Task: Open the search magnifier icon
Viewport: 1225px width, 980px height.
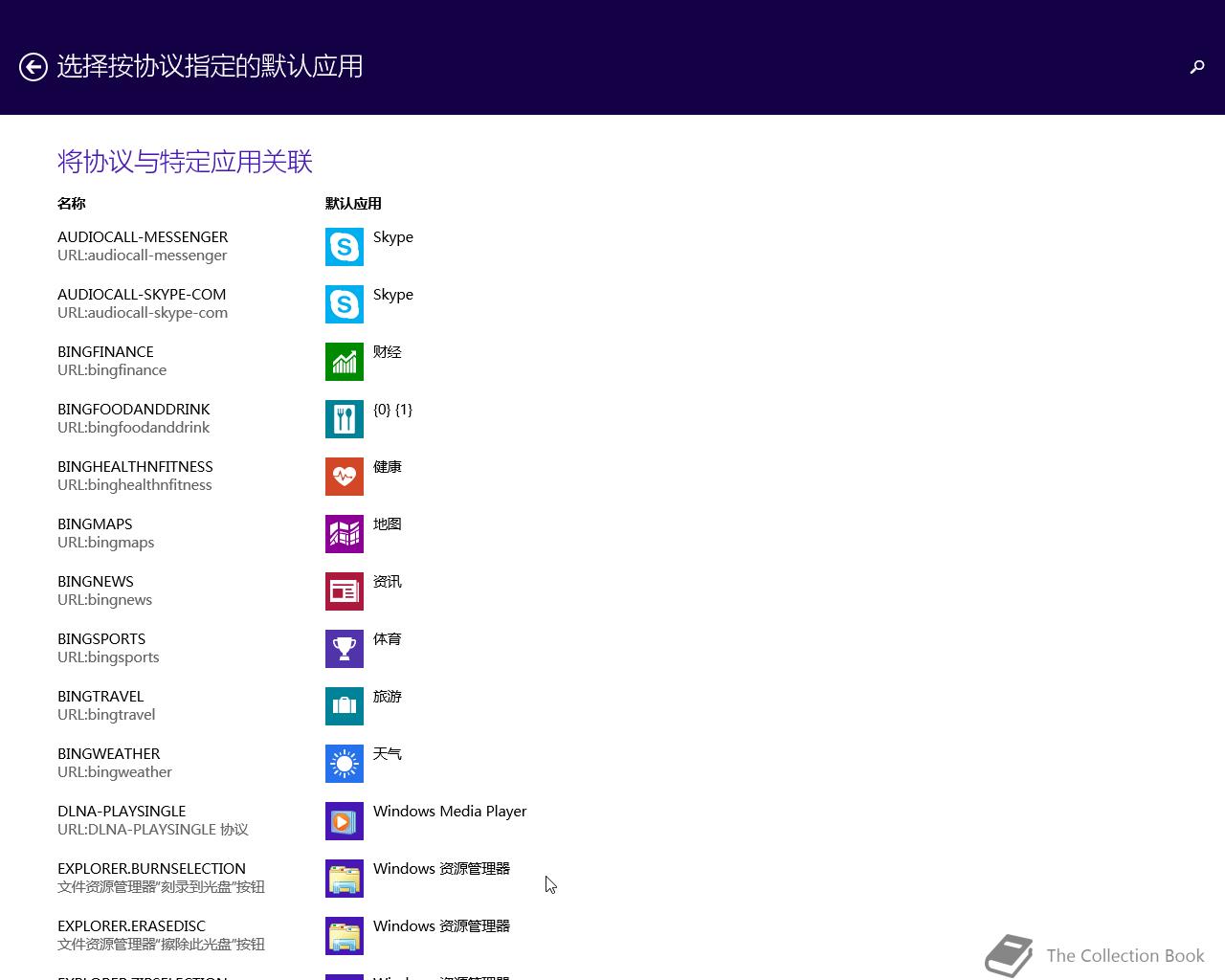Action: pyautogui.click(x=1197, y=66)
